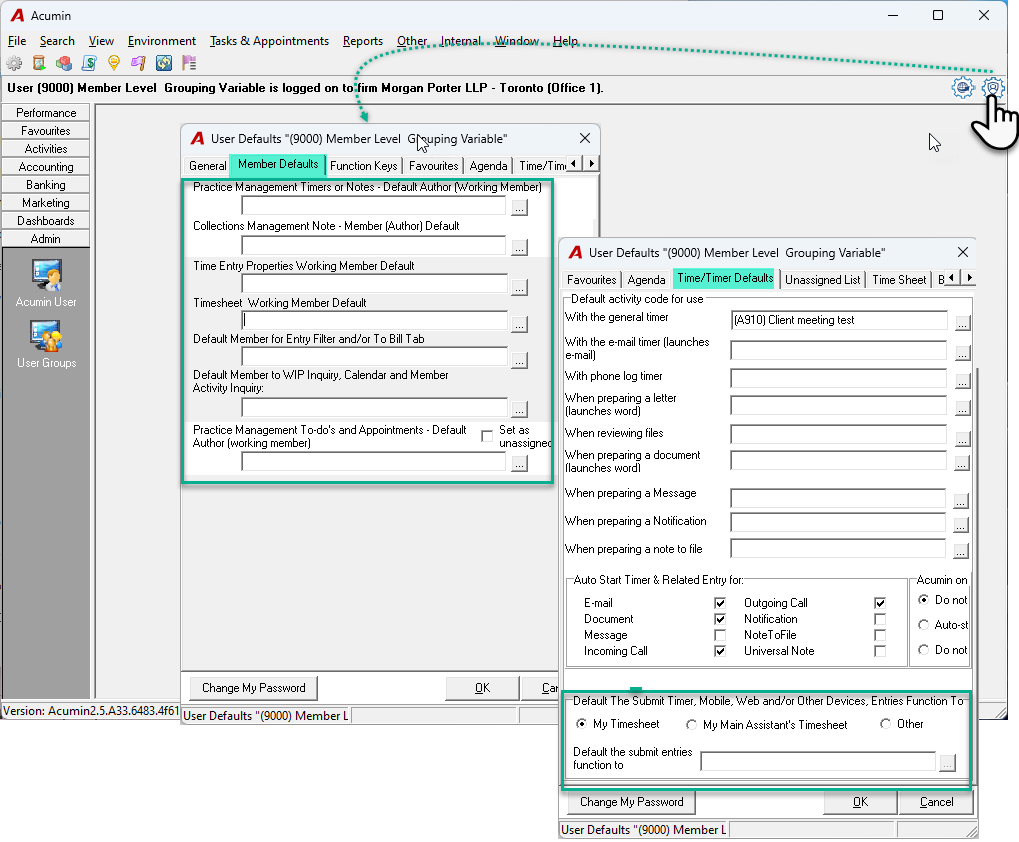1019x842 pixels.
Task: Browse for general timer activity code
Action: (x=962, y=322)
